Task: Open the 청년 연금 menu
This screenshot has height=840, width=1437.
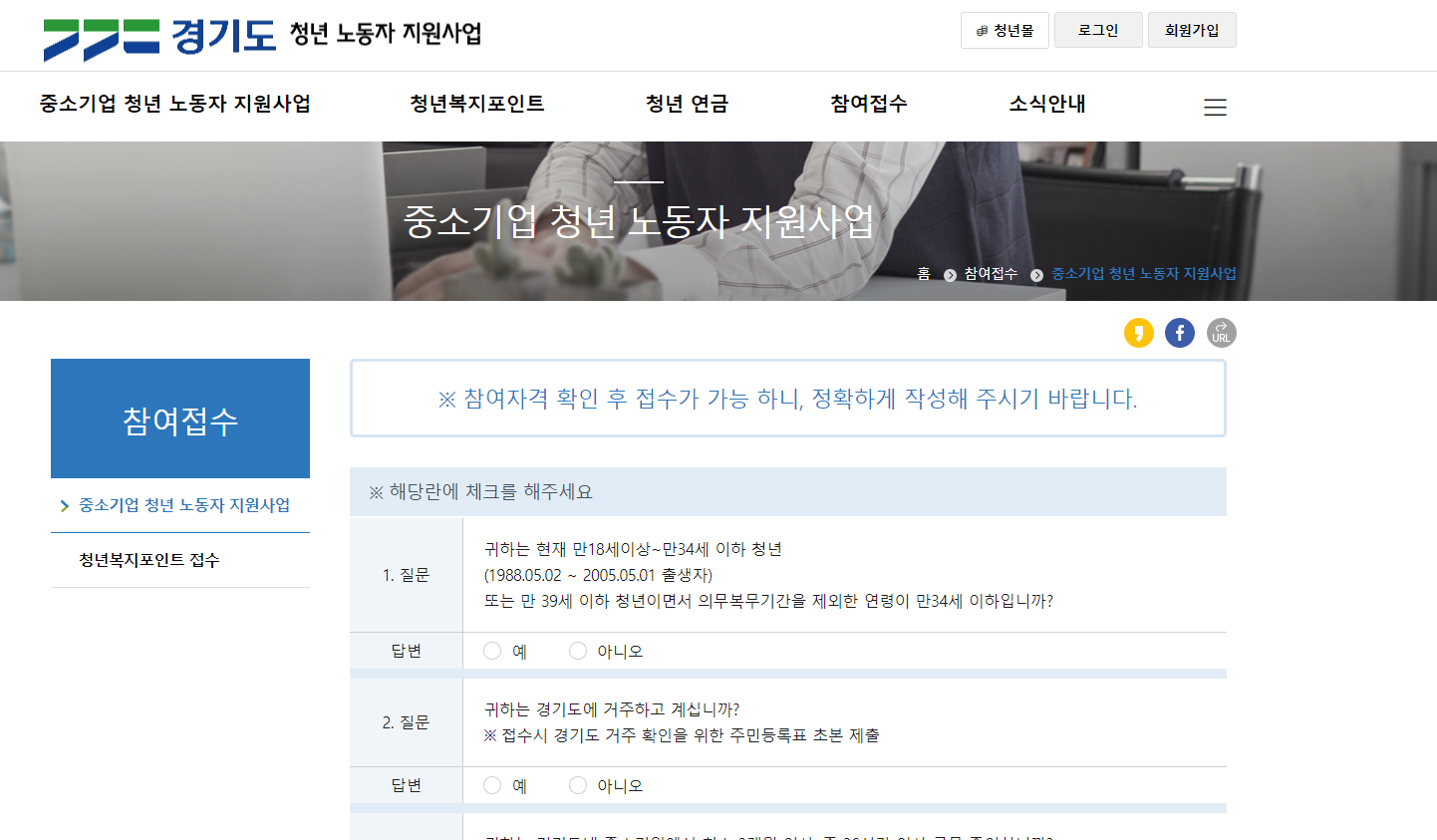Action: [687, 104]
